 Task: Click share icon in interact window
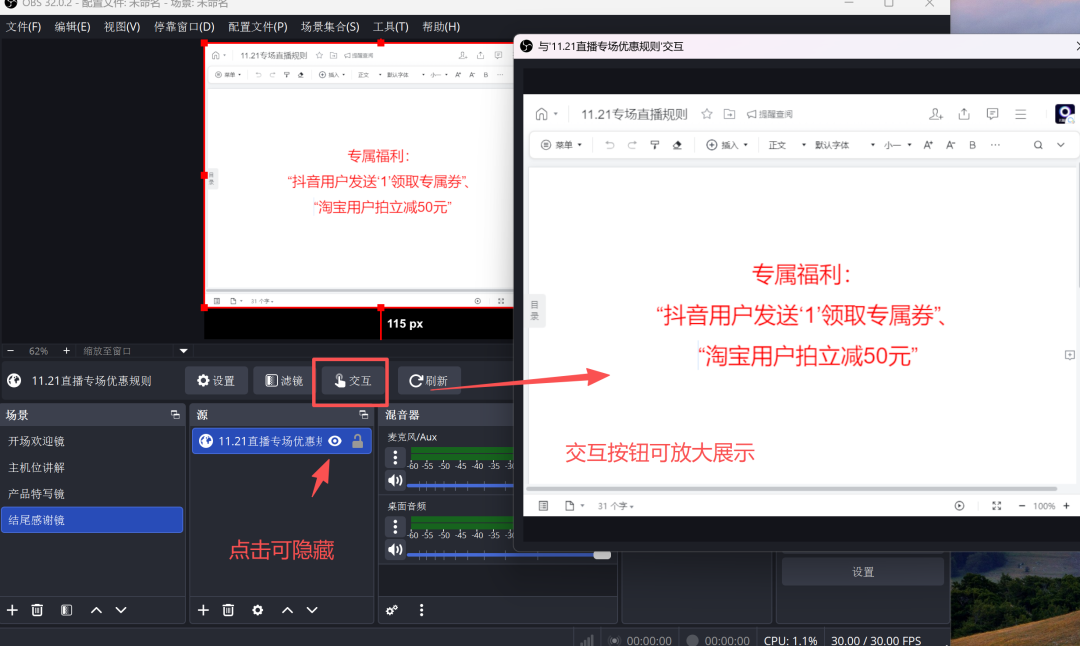click(x=964, y=114)
